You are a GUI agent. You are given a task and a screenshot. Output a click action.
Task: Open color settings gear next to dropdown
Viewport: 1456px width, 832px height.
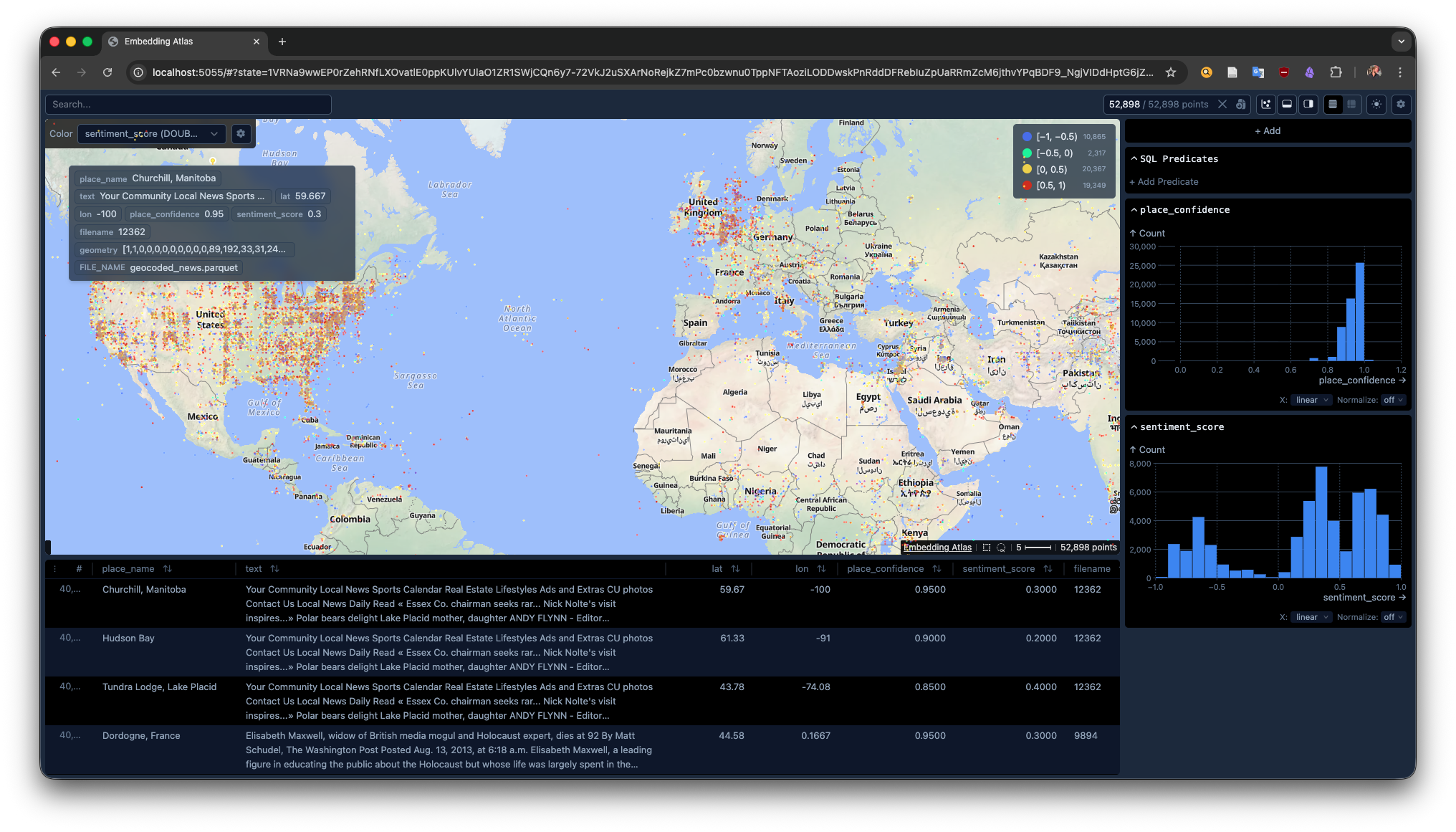241,134
